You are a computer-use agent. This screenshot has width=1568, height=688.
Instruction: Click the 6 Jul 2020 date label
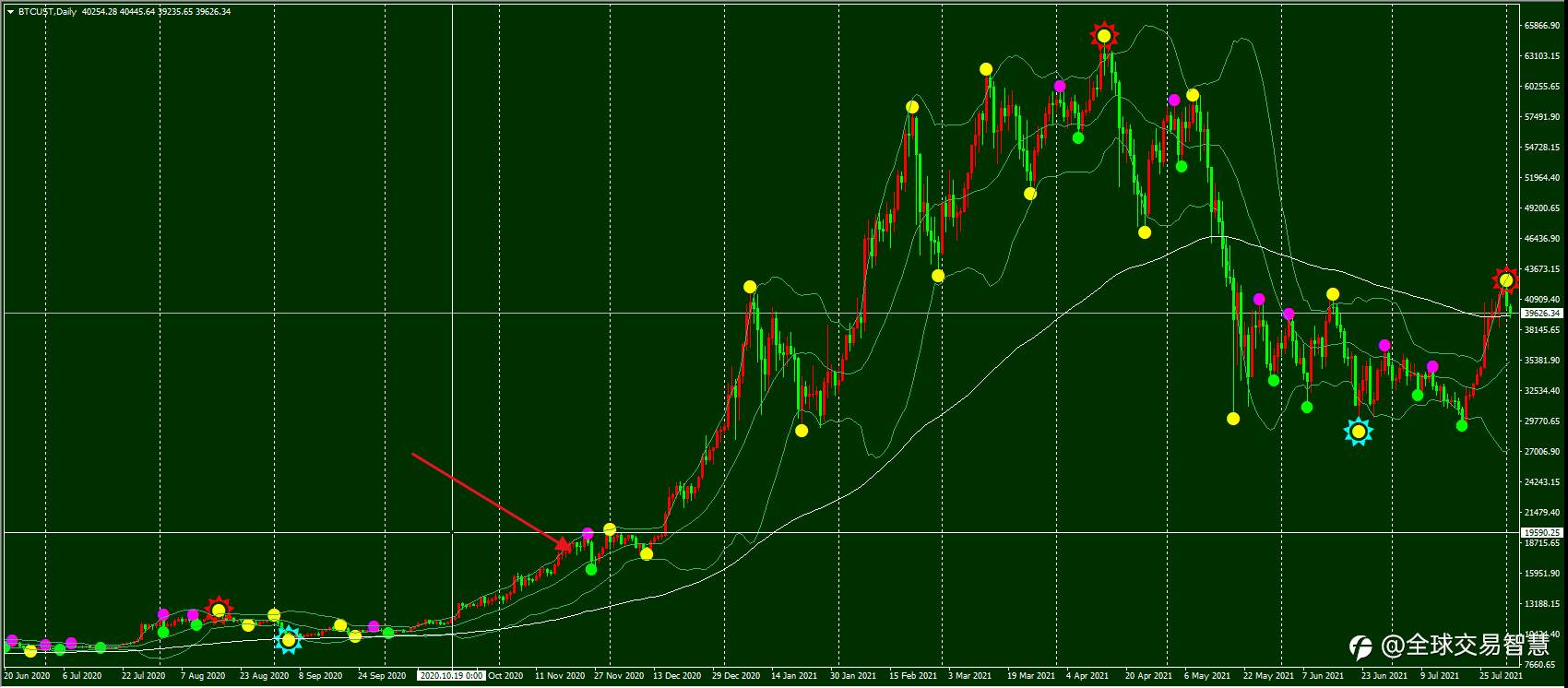click(82, 676)
